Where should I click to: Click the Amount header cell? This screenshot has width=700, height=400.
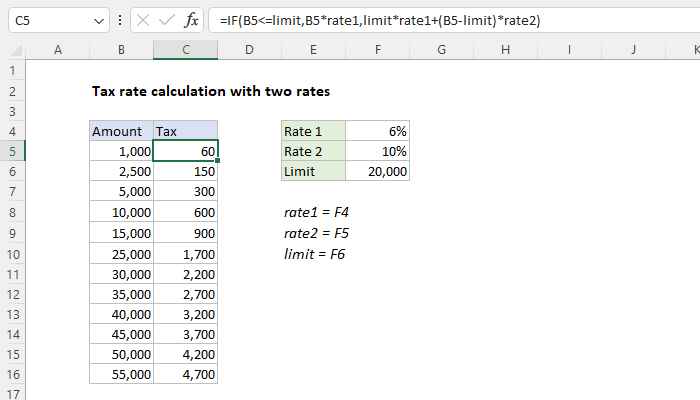(121, 131)
